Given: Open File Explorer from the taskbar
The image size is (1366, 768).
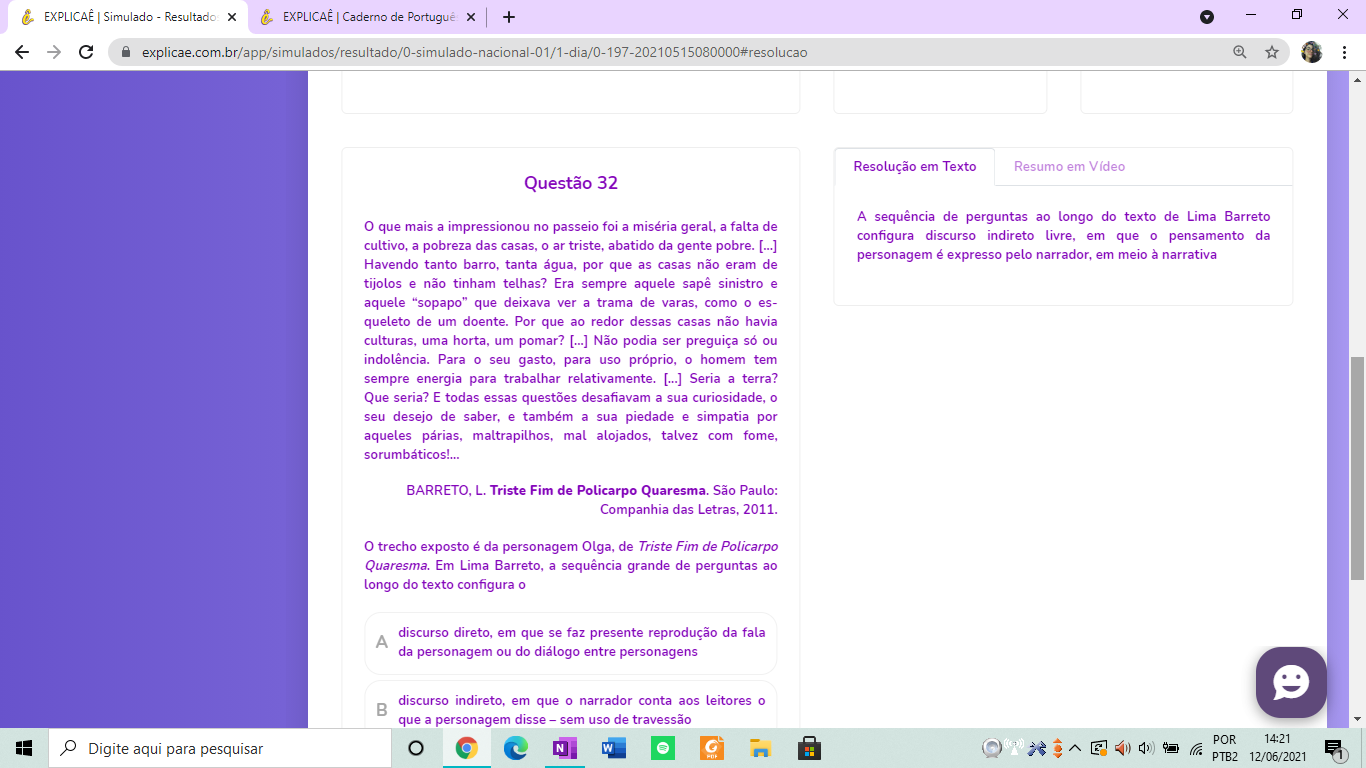Looking at the screenshot, I should point(760,748).
